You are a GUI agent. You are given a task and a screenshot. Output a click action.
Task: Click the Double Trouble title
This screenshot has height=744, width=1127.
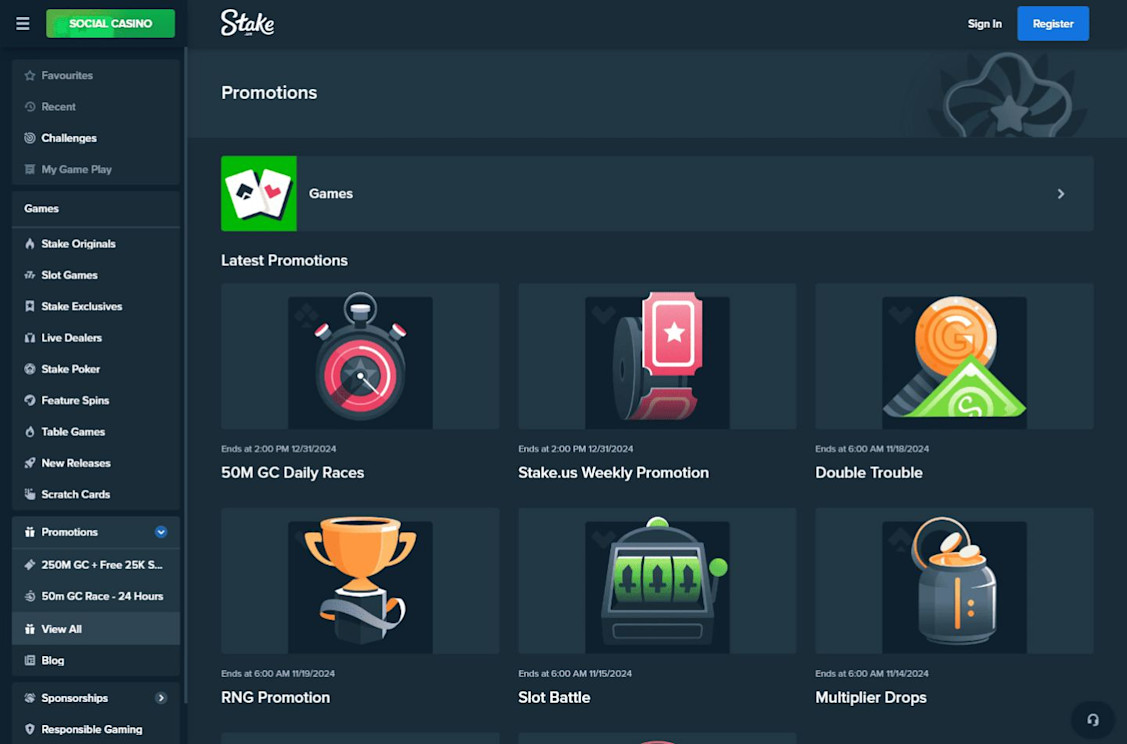click(868, 473)
